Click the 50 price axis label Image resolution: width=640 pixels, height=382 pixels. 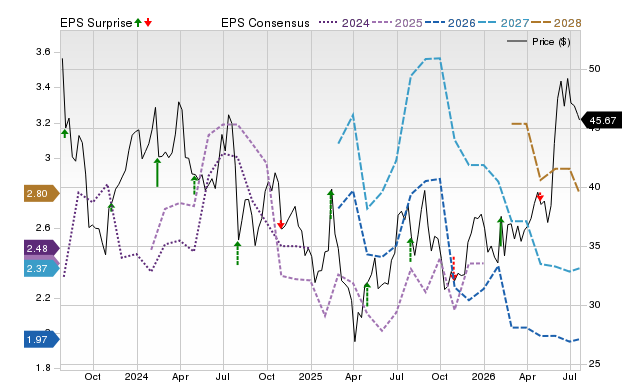[594, 69]
